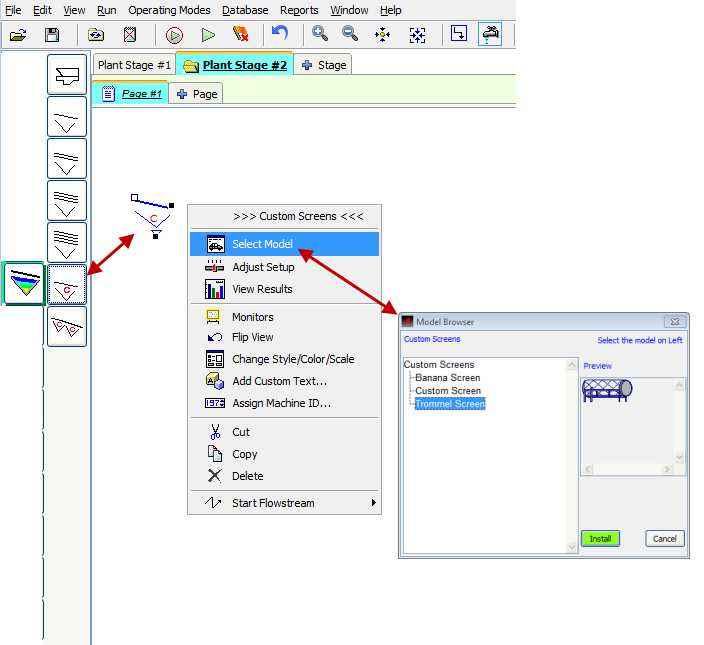This screenshot has width=704, height=645.
Task: Select the colored screens category icon
Action: tap(23, 284)
